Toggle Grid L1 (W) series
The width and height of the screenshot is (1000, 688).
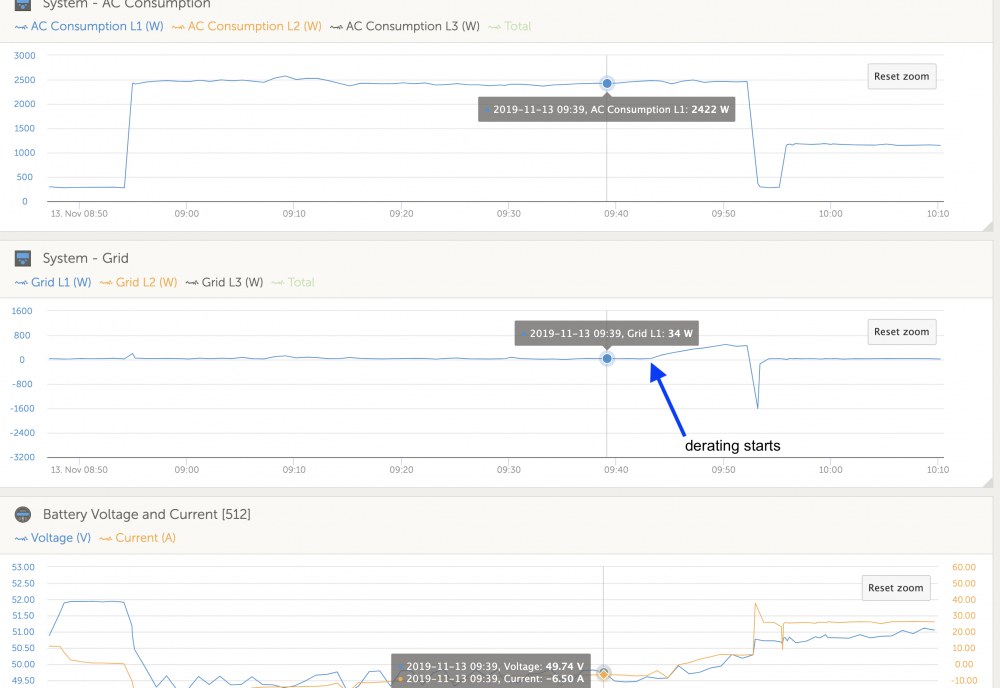53,282
